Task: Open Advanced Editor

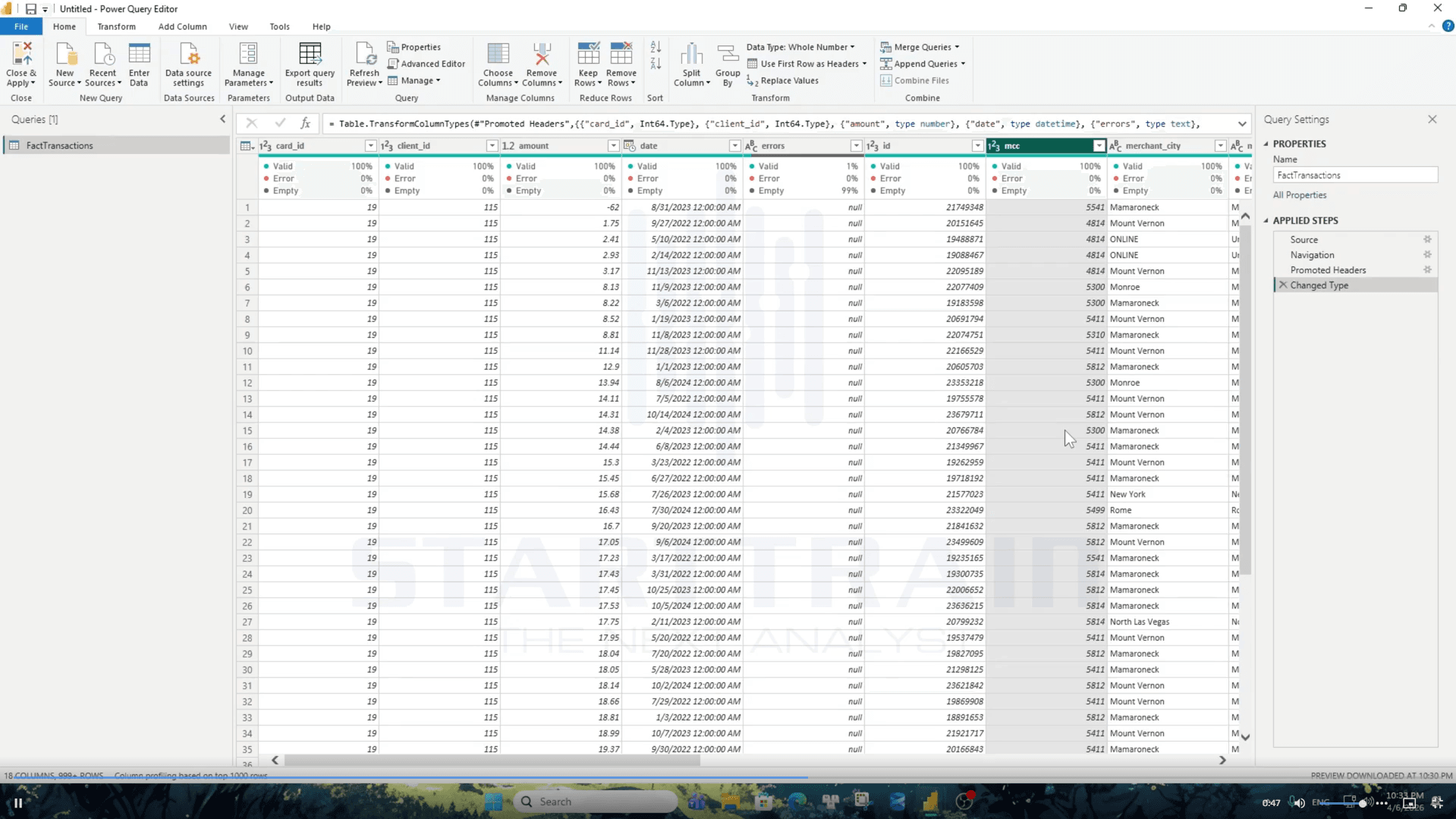Action: [x=426, y=64]
